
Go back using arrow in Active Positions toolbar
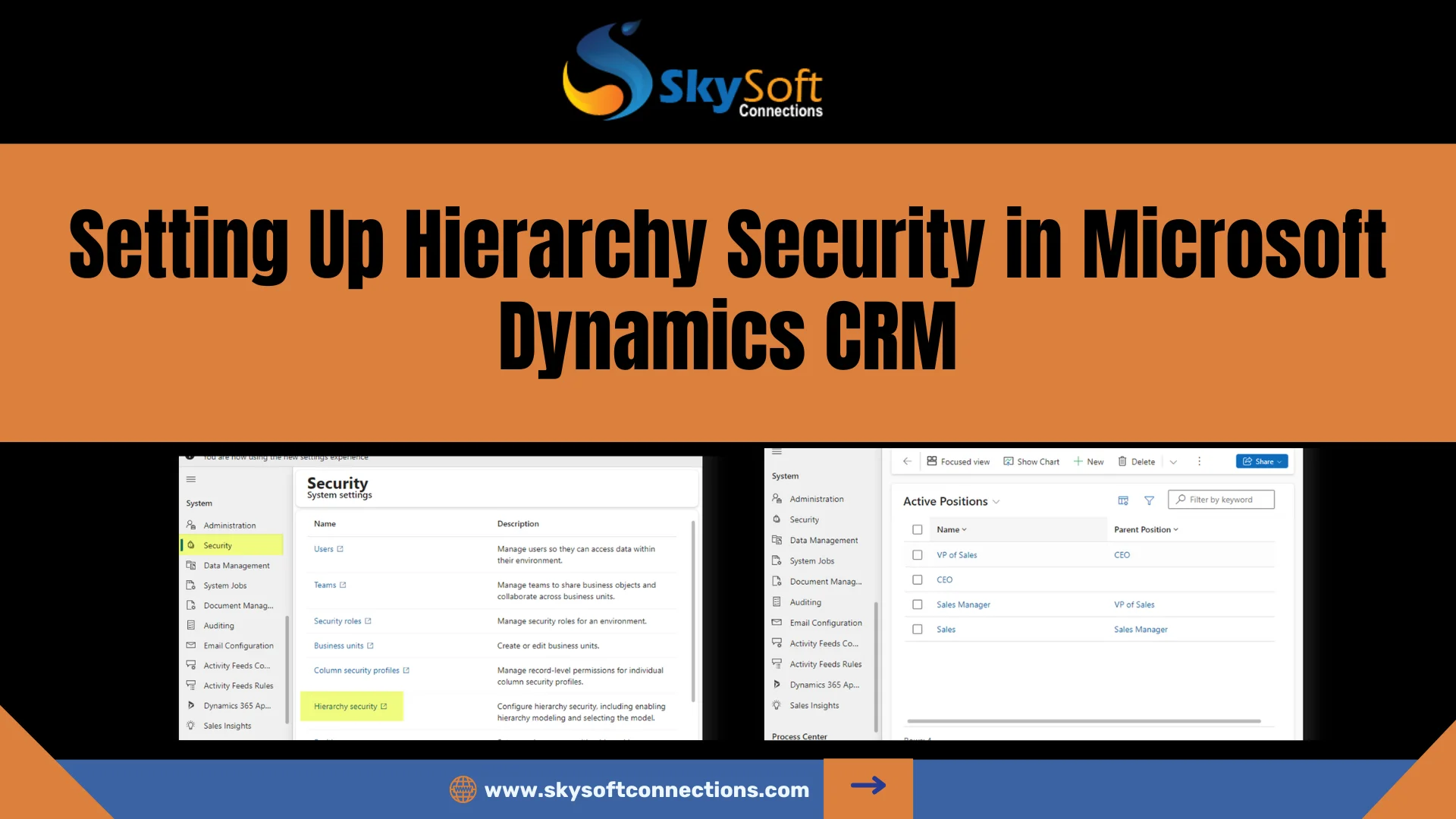pos(907,461)
